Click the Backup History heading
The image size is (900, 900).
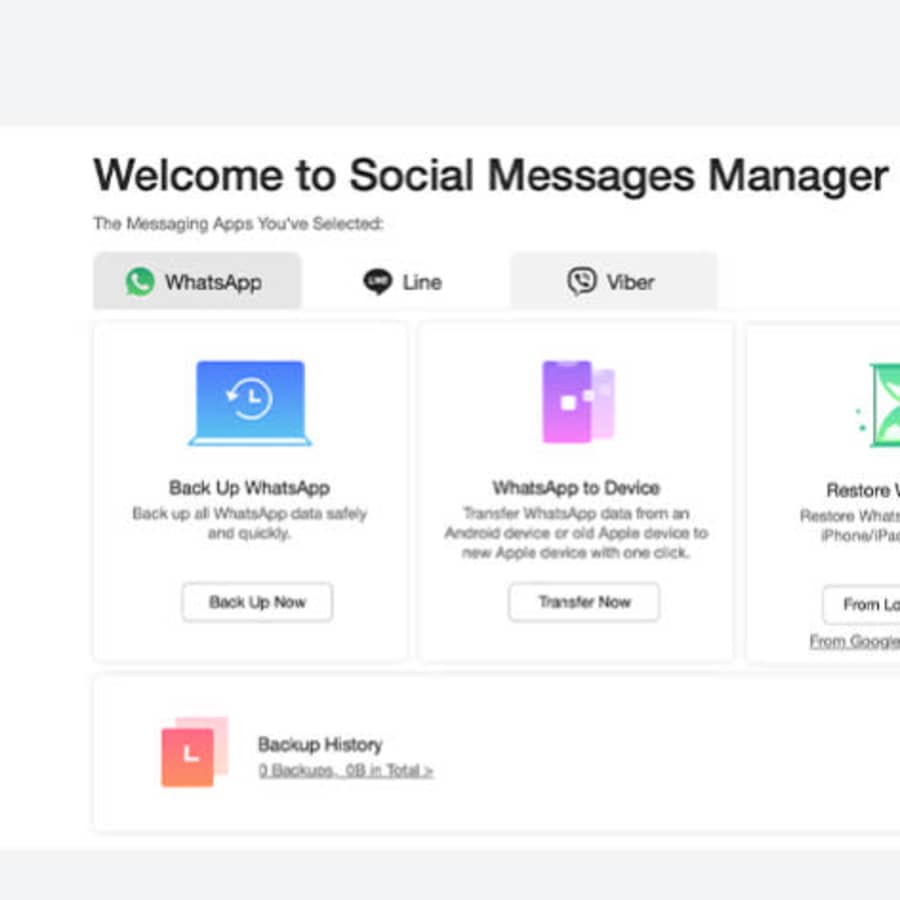320,745
